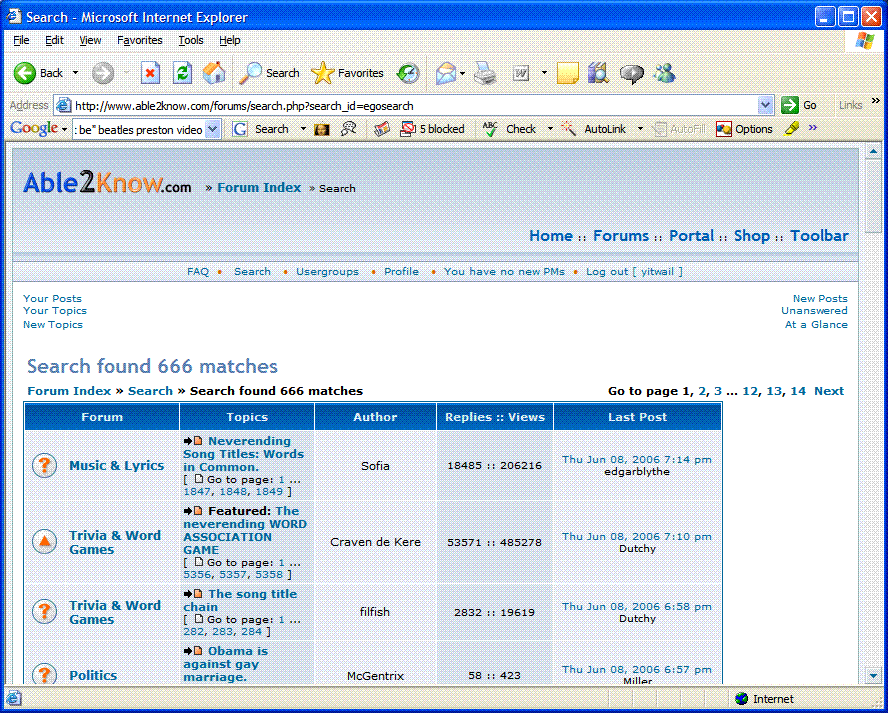Open the Messenger people icon
Viewport: 888px width, 713px height.
tap(664, 72)
